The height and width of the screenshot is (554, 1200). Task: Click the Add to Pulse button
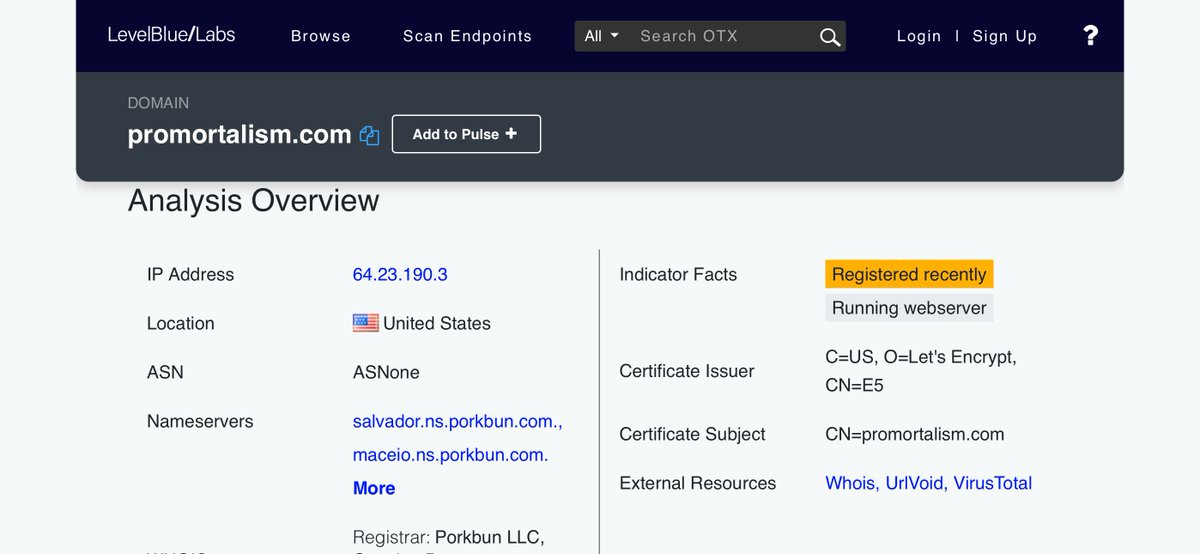coord(466,134)
